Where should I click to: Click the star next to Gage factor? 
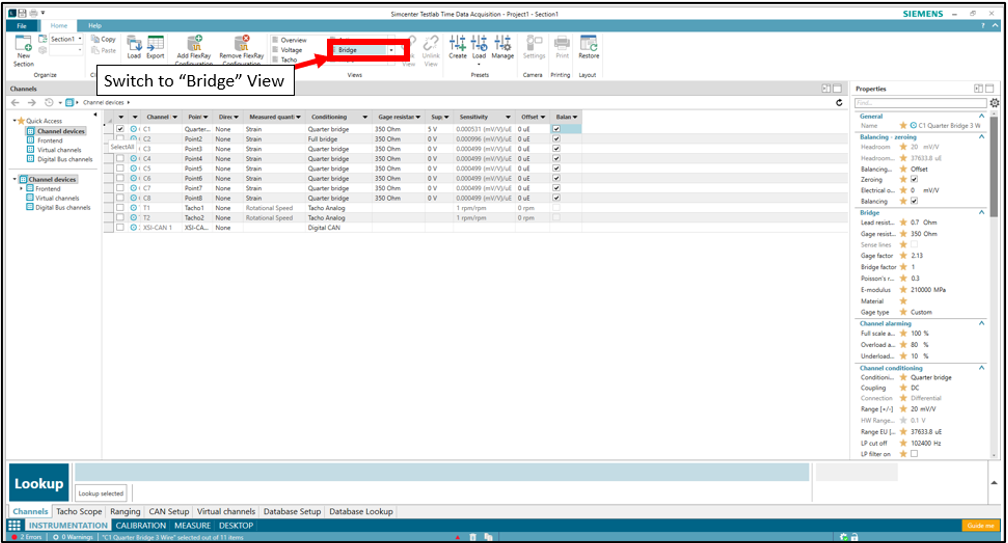click(903, 256)
